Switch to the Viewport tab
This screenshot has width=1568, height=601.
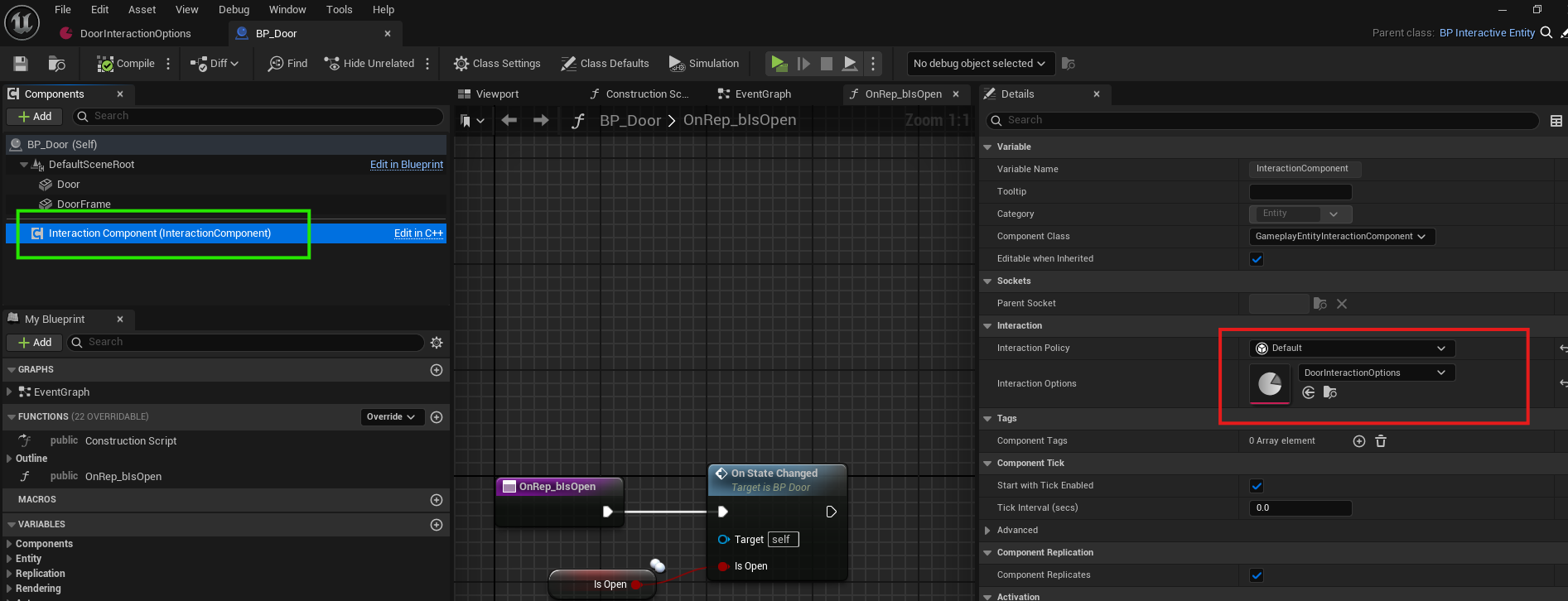498,94
